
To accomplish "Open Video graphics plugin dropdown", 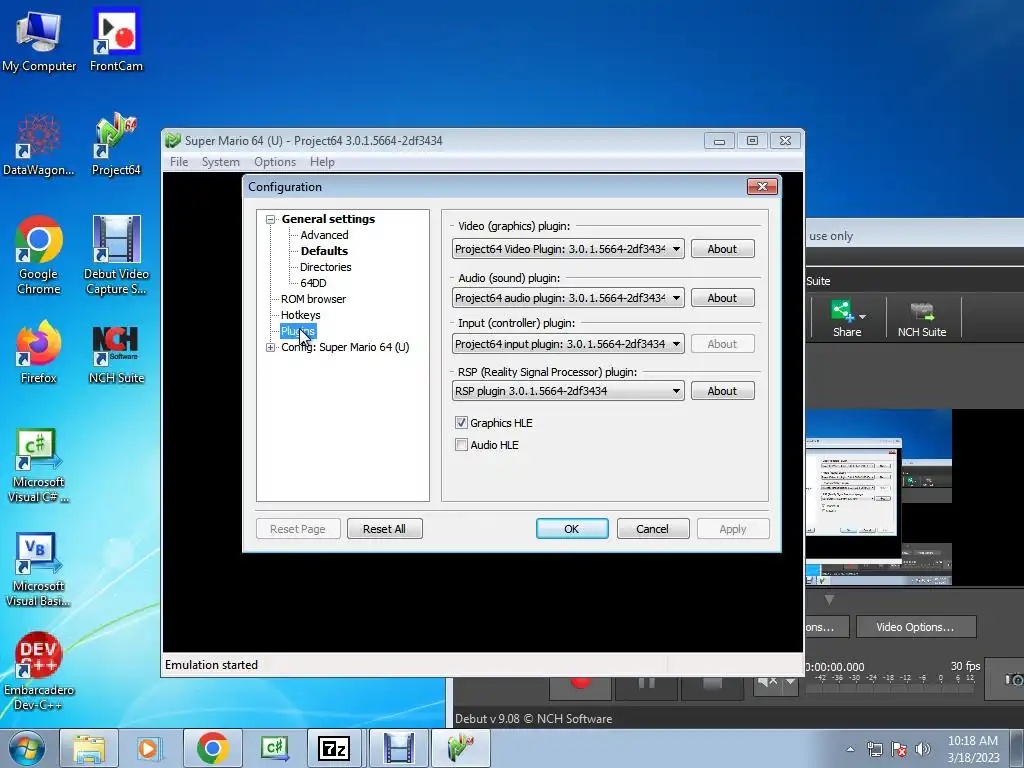I will tap(568, 249).
